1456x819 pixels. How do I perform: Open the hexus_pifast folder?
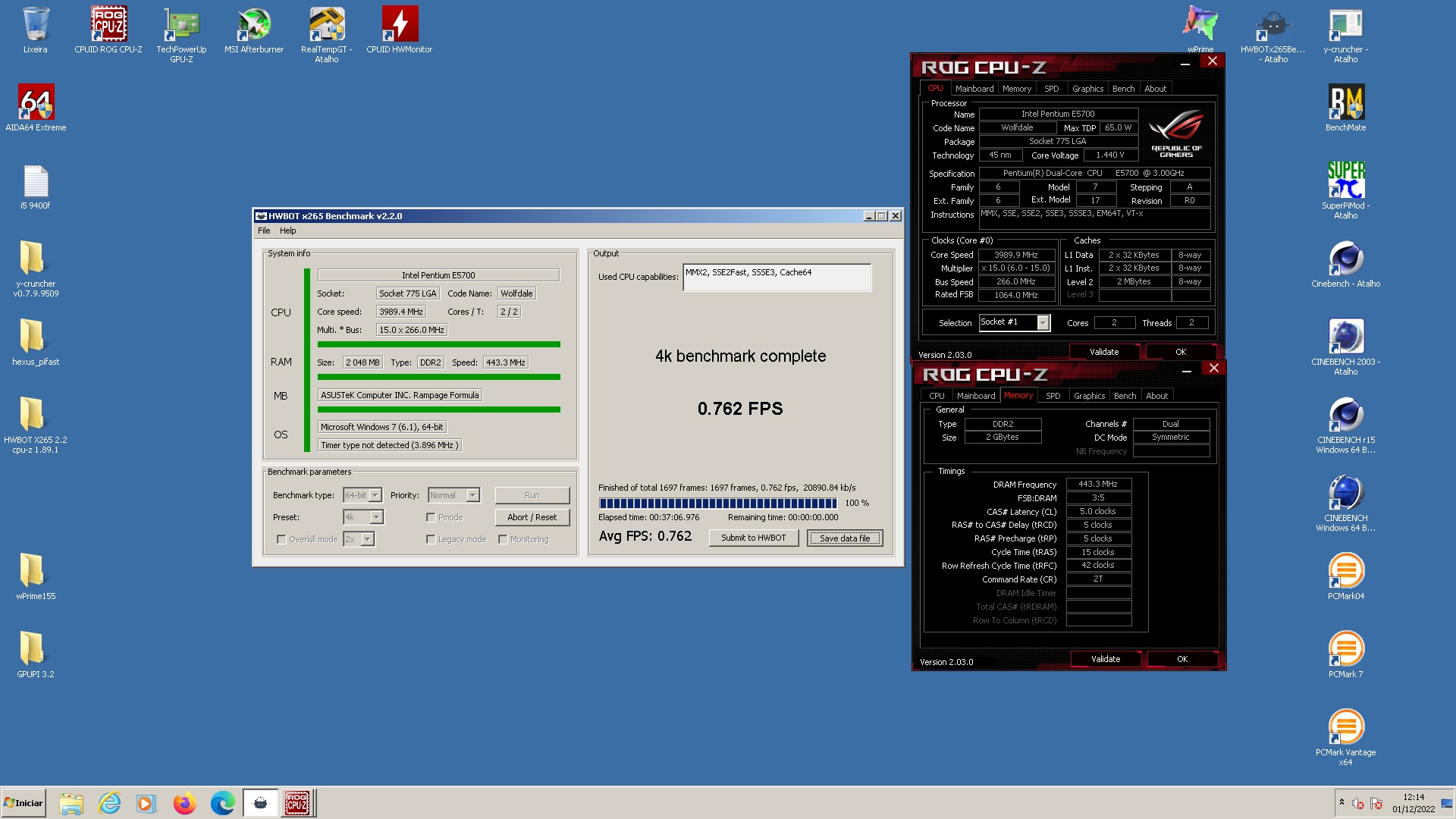pyautogui.click(x=36, y=343)
